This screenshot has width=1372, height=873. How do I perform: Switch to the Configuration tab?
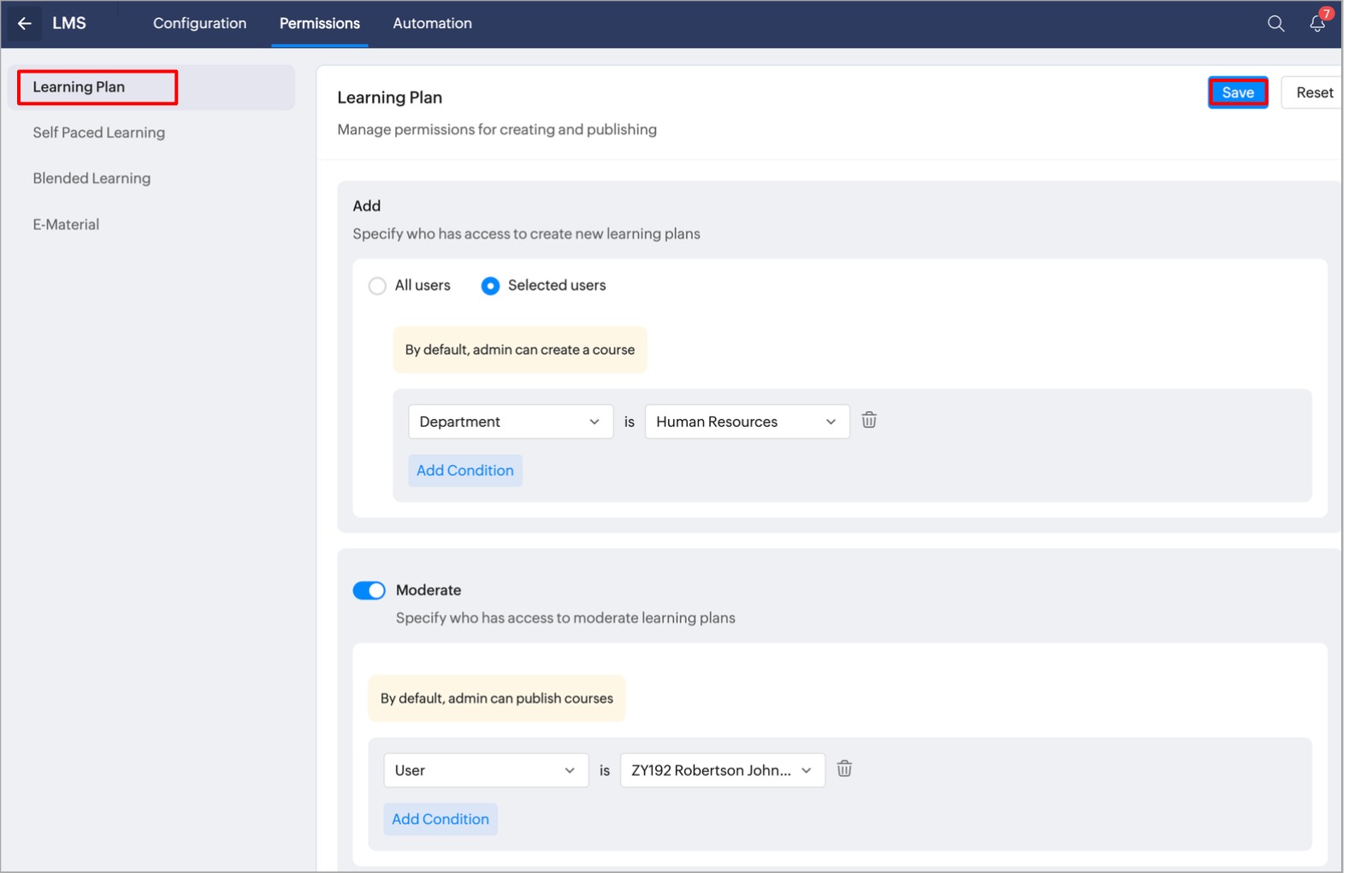point(199,24)
